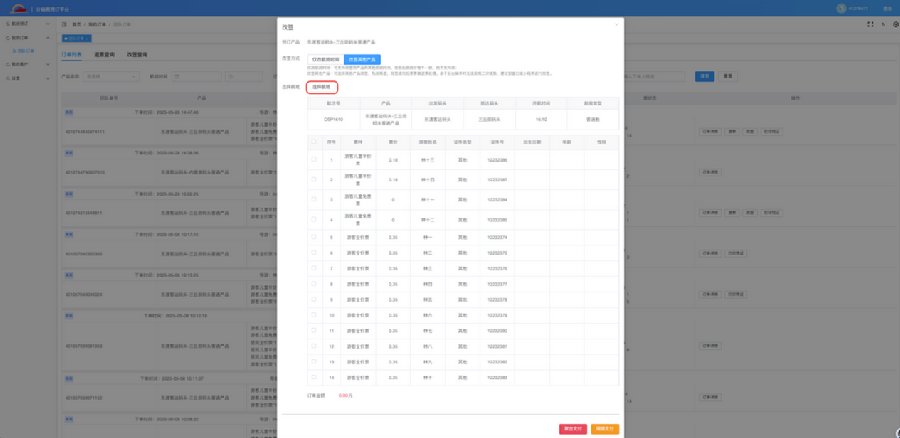
Task: Expand the 航班预订 sidebar menu chevron
Action: point(48,24)
